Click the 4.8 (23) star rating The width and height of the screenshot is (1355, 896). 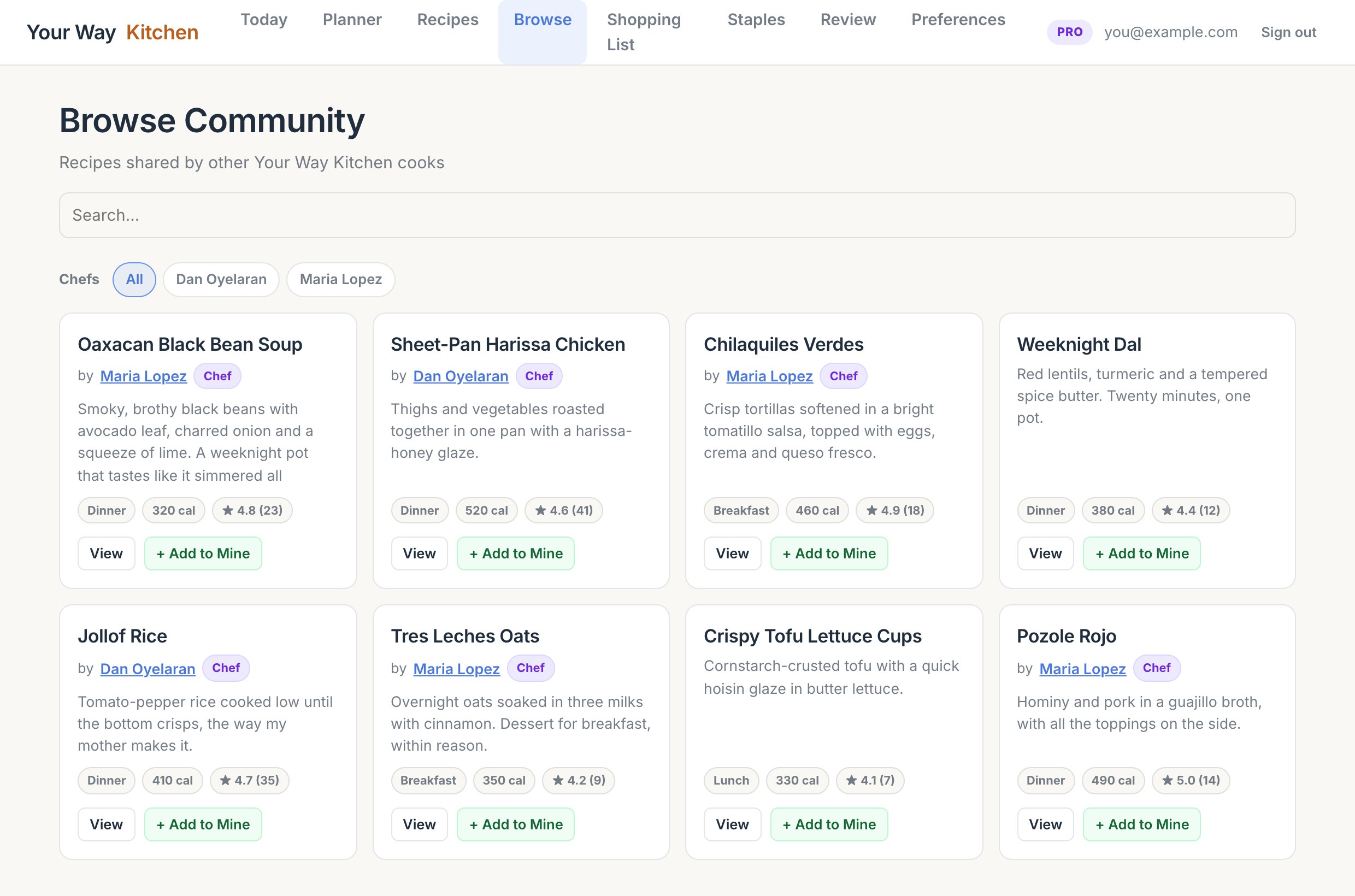[252, 510]
